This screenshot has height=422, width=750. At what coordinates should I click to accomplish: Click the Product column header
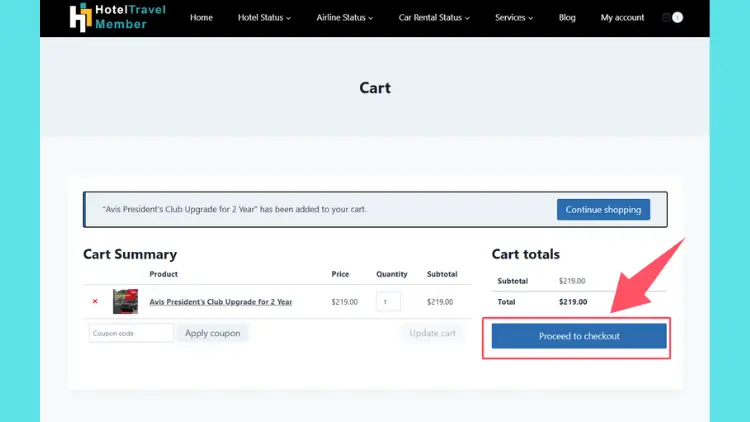(x=164, y=274)
